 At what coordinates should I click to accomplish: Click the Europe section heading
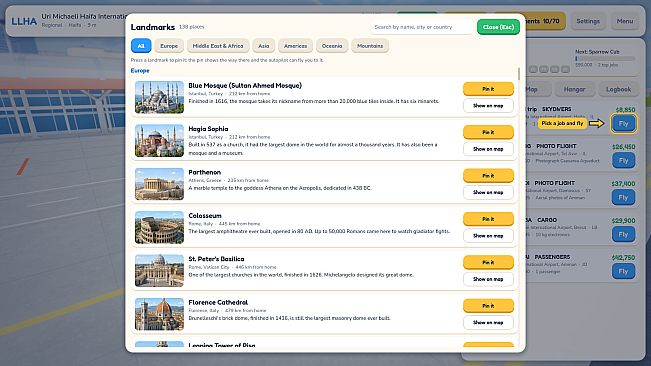pos(140,71)
